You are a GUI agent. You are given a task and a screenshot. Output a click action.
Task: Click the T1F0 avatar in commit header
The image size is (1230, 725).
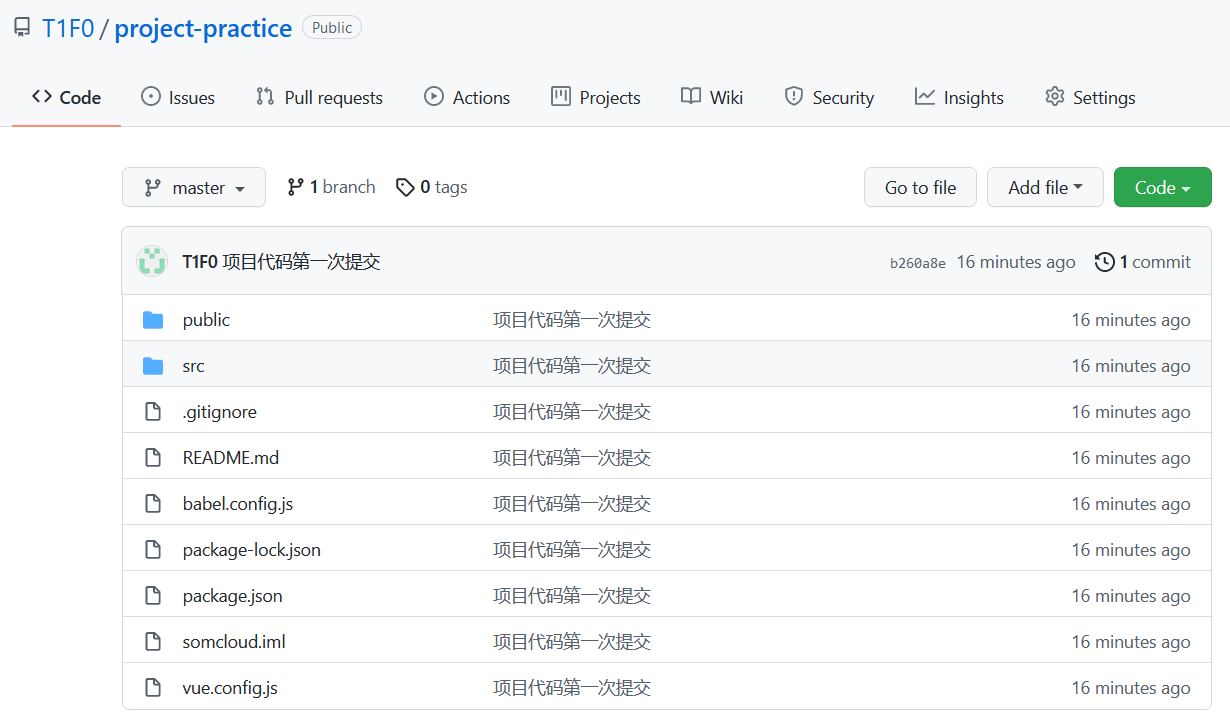coord(152,262)
